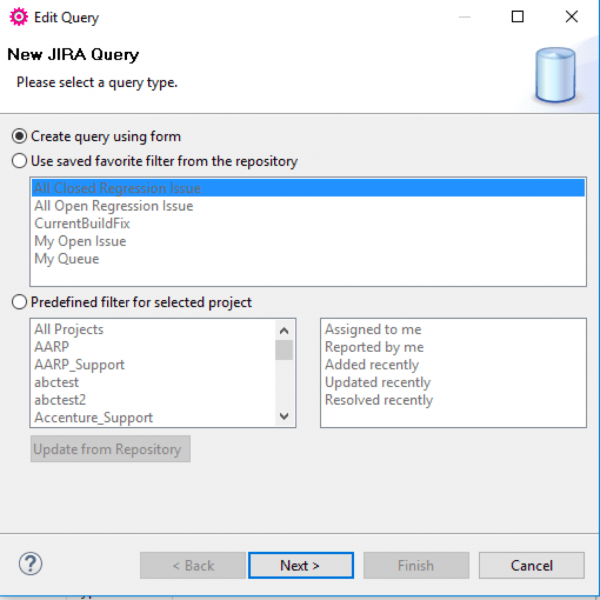Click the database cylinder wizard image

tap(554, 75)
